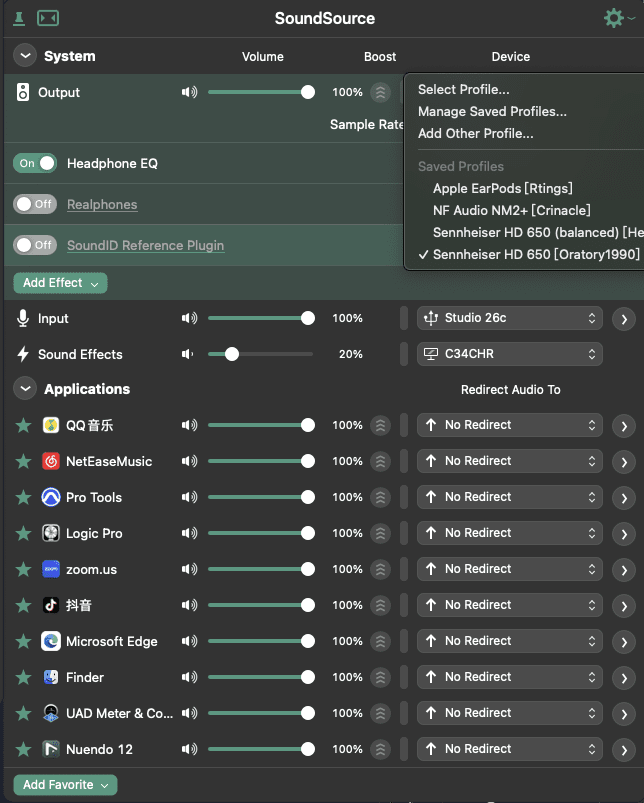Open SoundID Reference Plugin link
Image resolution: width=644 pixels, height=803 pixels.
tap(145, 245)
